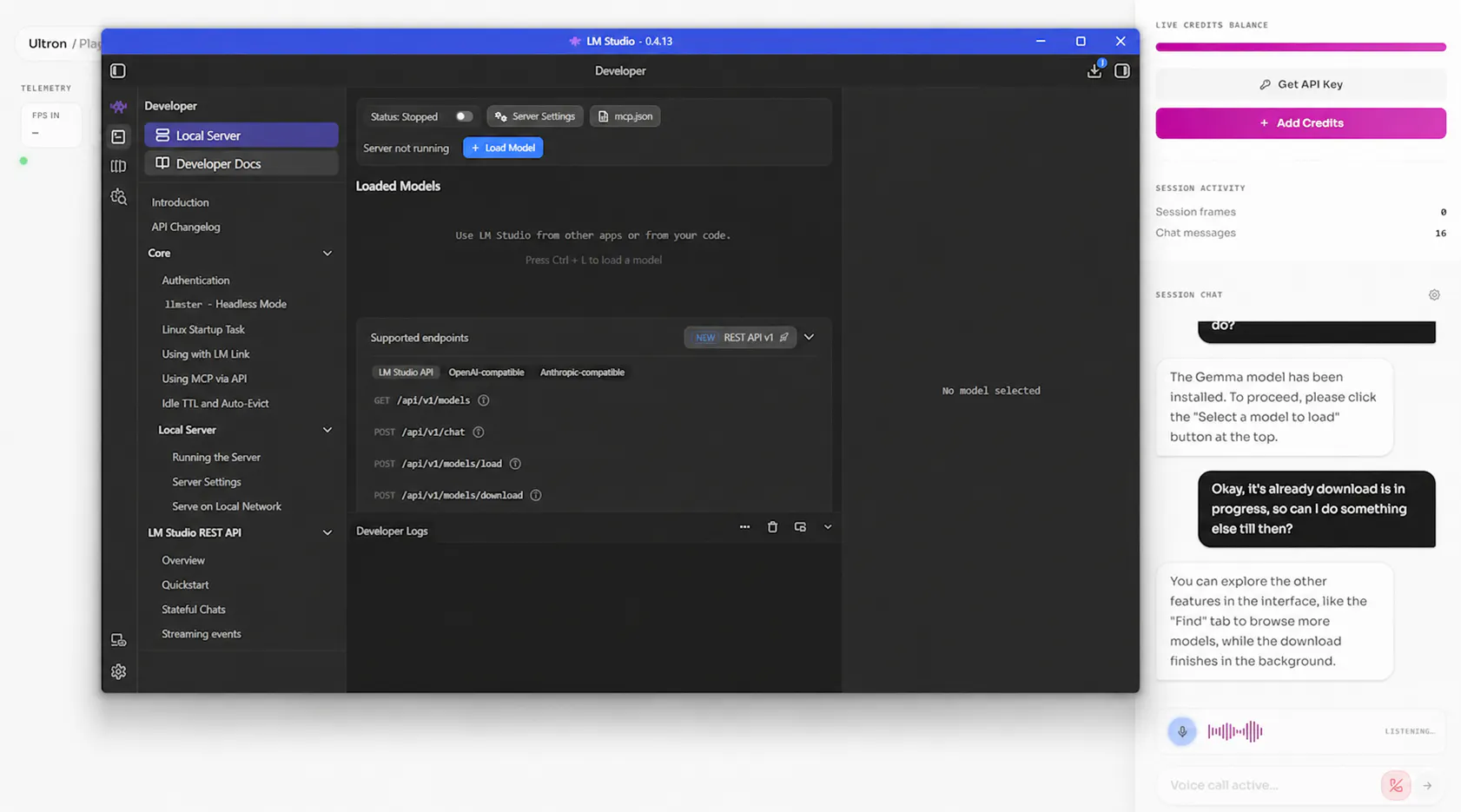The width and height of the screenshot is (1461, 812).
Task: Click info icon next to GET /api/v1/models
Action: click(x=484, y=400)
